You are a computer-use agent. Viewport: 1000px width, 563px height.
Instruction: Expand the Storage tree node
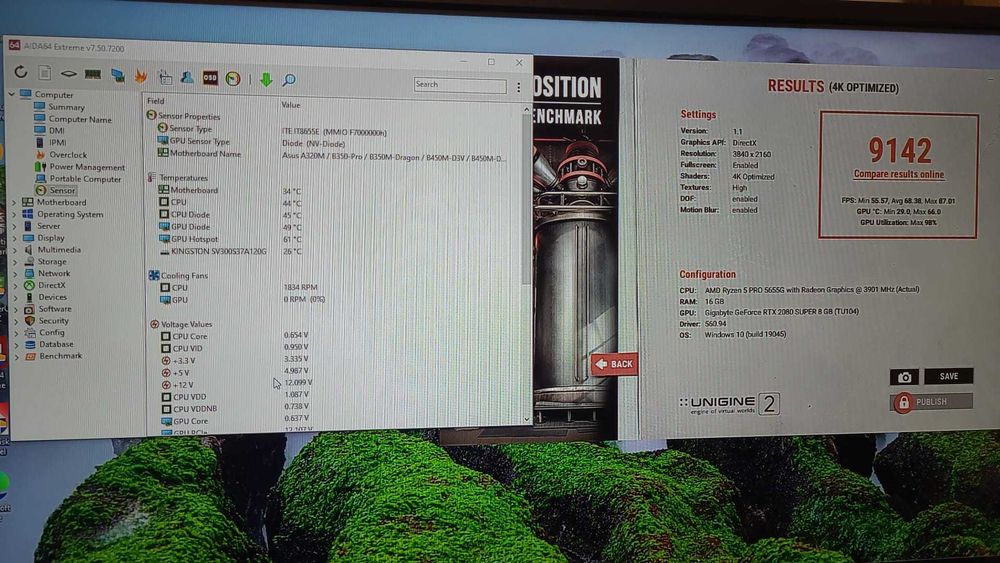(15, 261)
